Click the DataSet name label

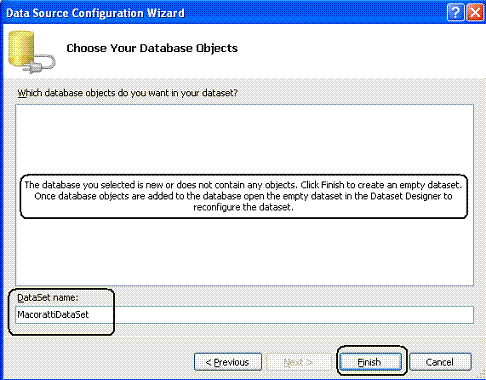(48, 297)
